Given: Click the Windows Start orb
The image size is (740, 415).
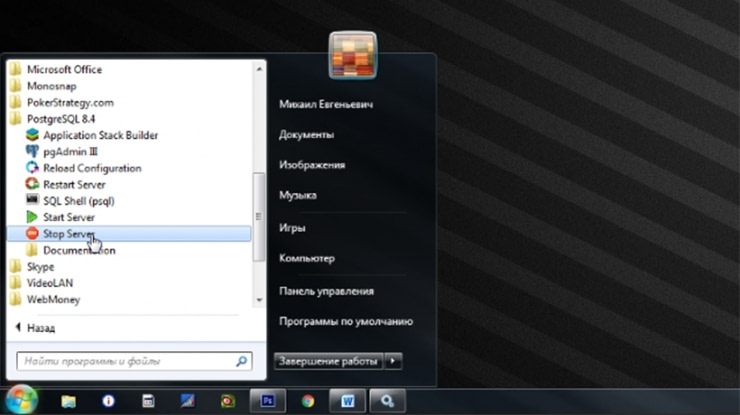Looking at the screenshot, I should click(x=21, y=400).
